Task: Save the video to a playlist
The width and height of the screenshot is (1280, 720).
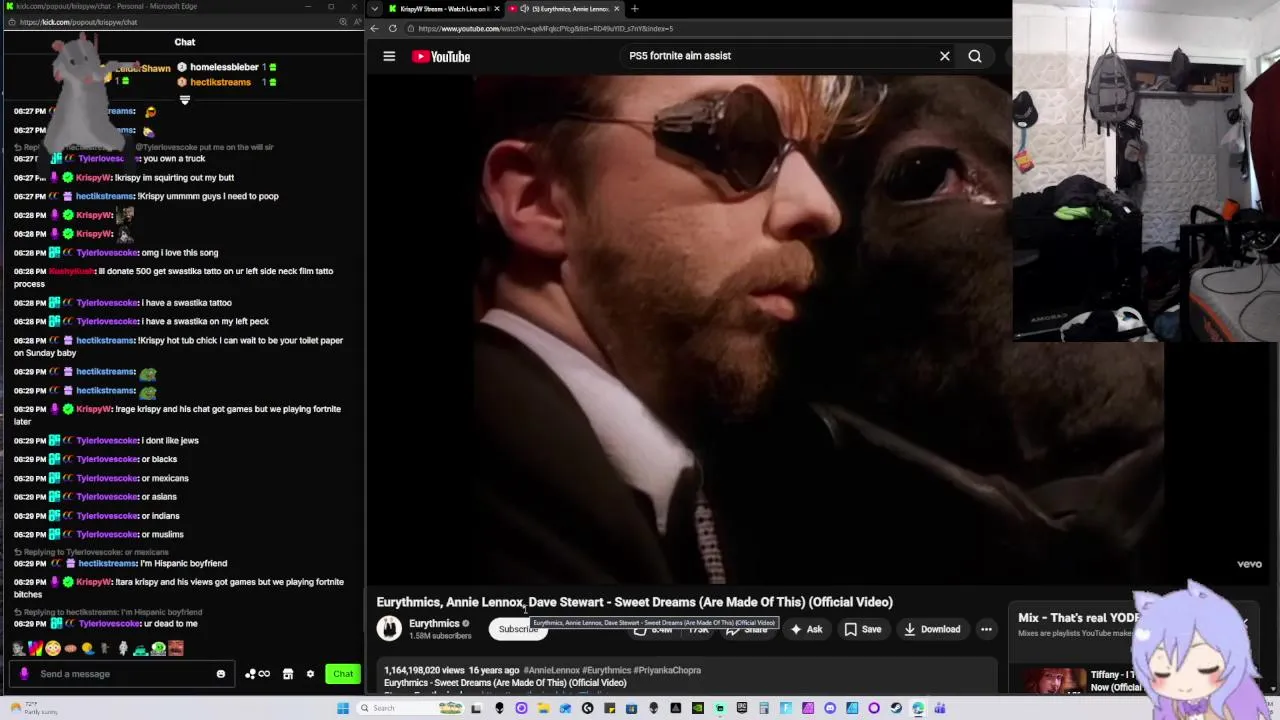Action: [x=863, y=629]
